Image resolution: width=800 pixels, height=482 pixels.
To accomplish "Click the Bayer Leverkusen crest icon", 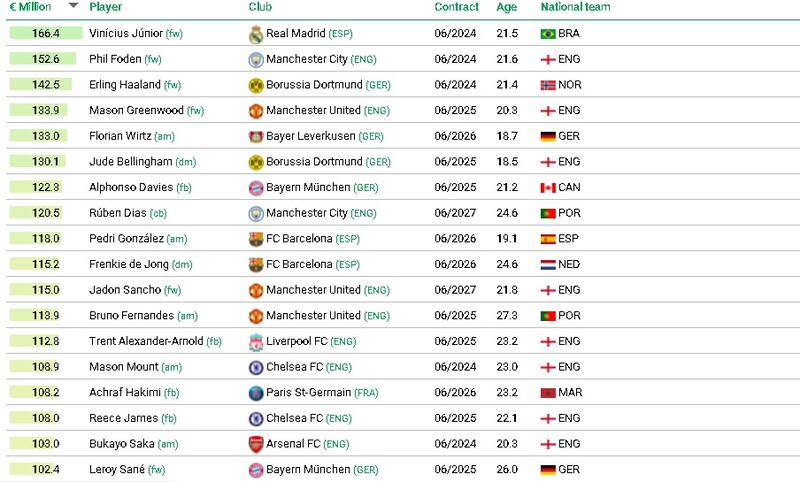I will click(255, 136).
